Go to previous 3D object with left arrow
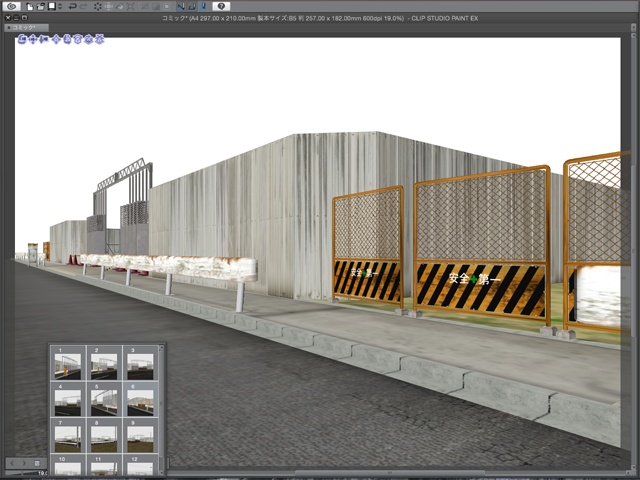This screenshot has width=640, height=480. click(x=12, y=463)
